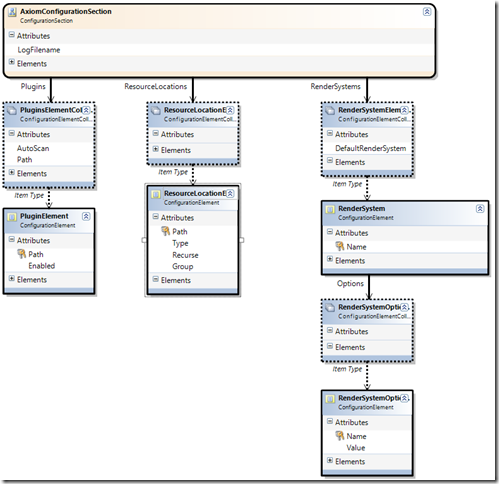Collapse the PluginElement box chevron
499x484 pixels.
86,216
